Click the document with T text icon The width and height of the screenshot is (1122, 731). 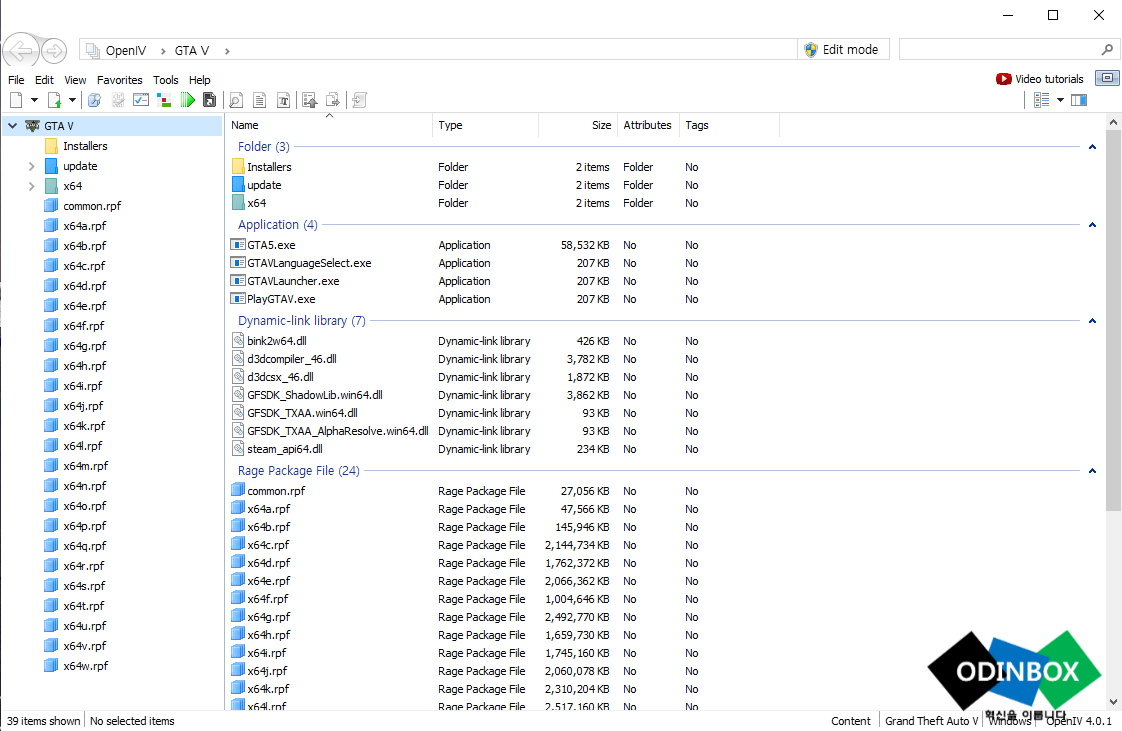[283, 100]
